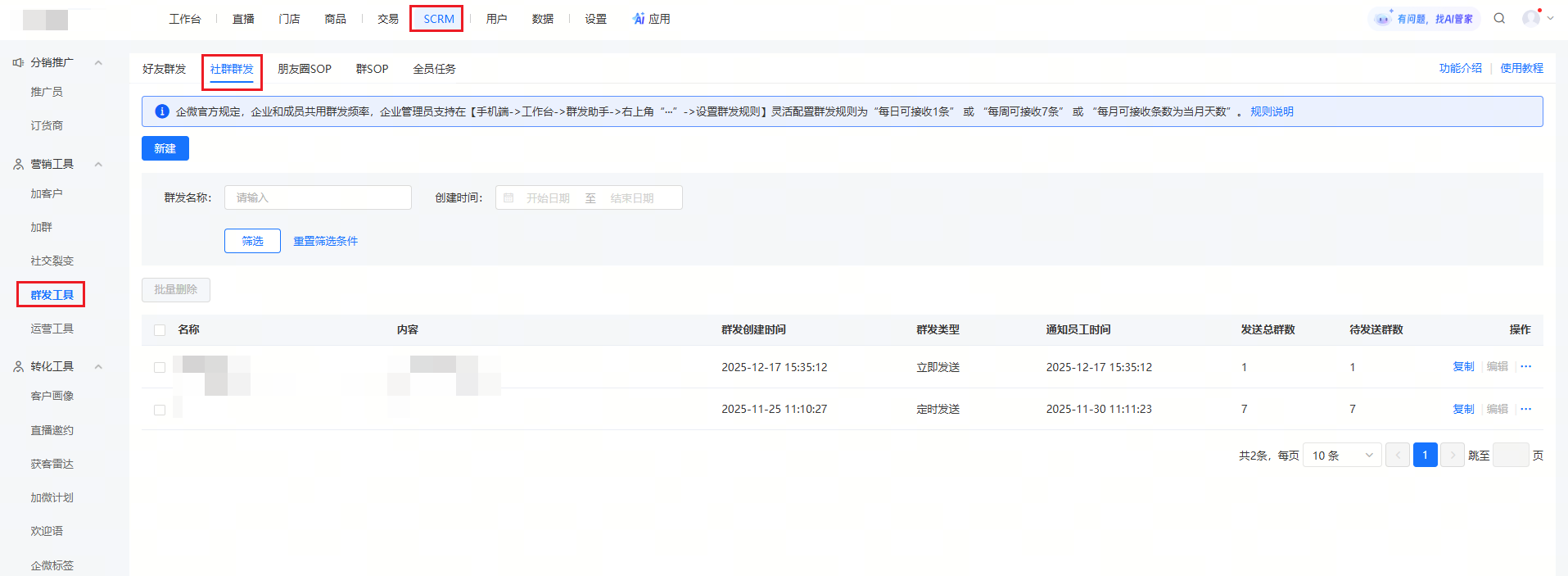Open the user avatar account menu
Viewport: 1568px width, 576px height.
[x=1538, y=18]
